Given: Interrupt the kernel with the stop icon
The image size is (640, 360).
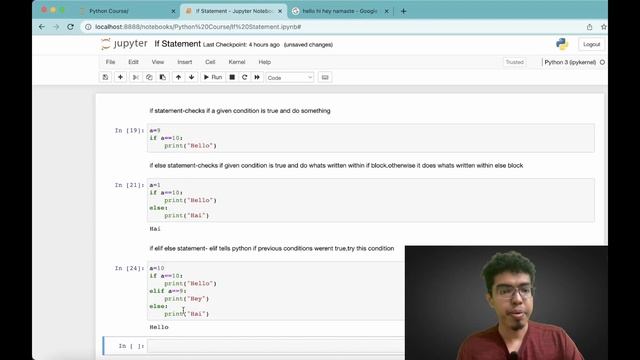Looking at the screenshot, I should click(x=232, y=77).
